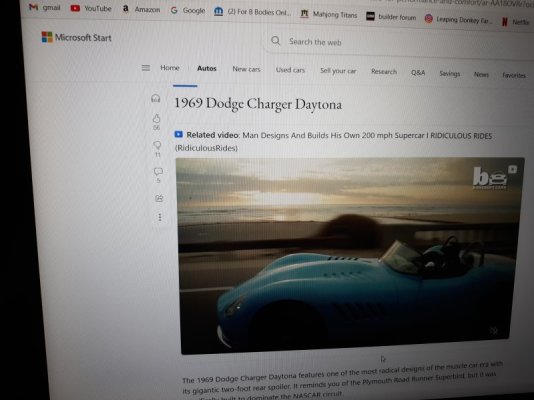534x400 pixels.
Task: Click the headphones listen-to-article icon
Action: (x=156, y=99)
